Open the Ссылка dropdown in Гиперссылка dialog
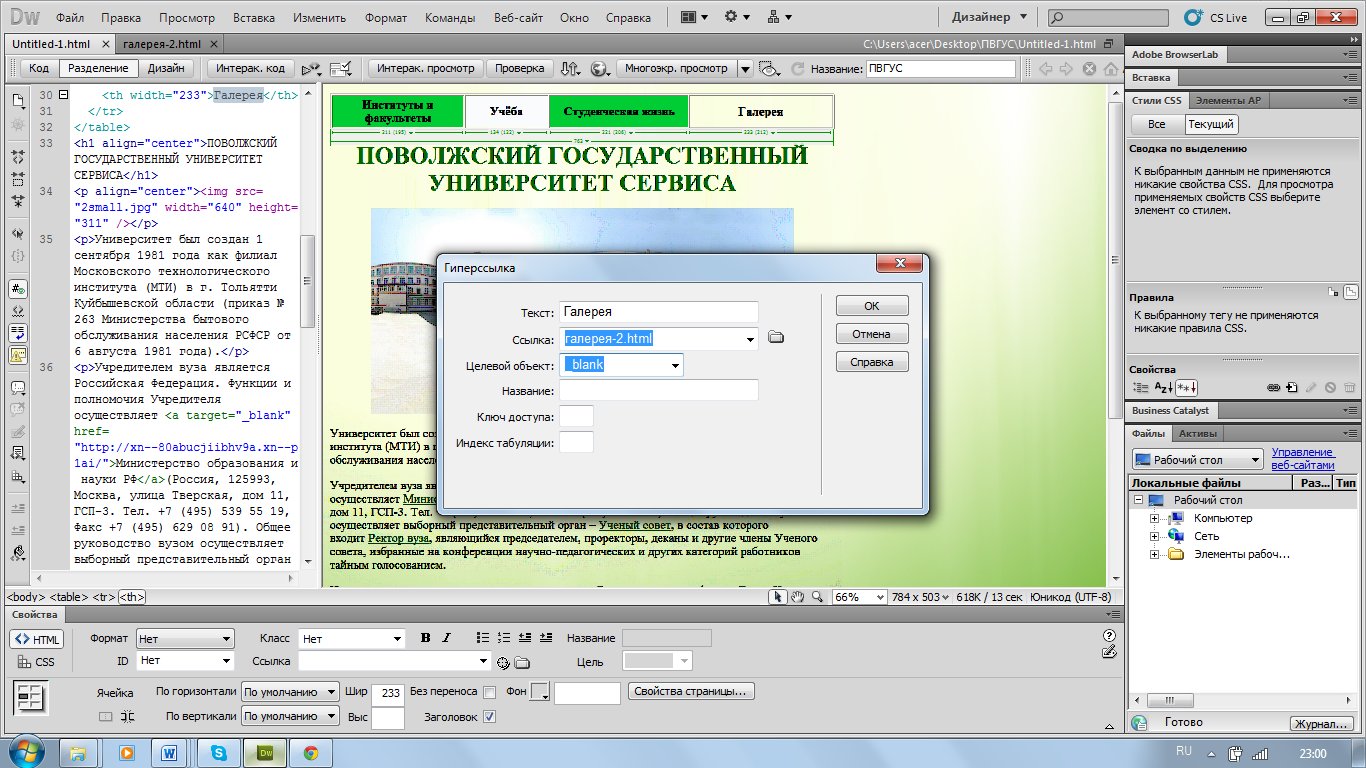1366x768 pixels. pos(751,339)
